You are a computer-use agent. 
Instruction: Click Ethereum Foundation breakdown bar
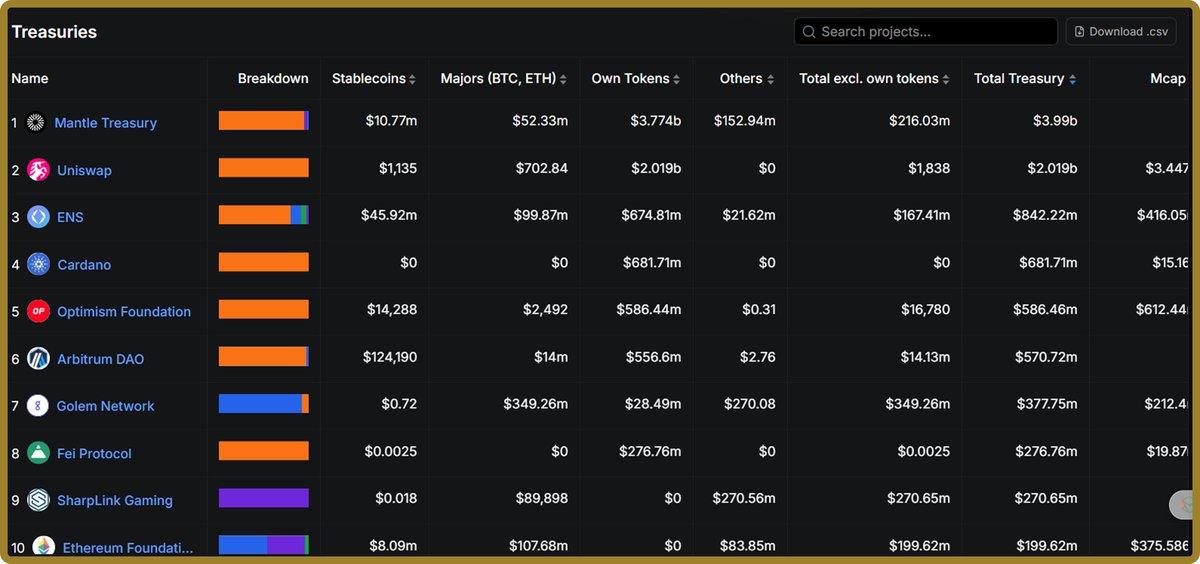(x=264, y=545)
